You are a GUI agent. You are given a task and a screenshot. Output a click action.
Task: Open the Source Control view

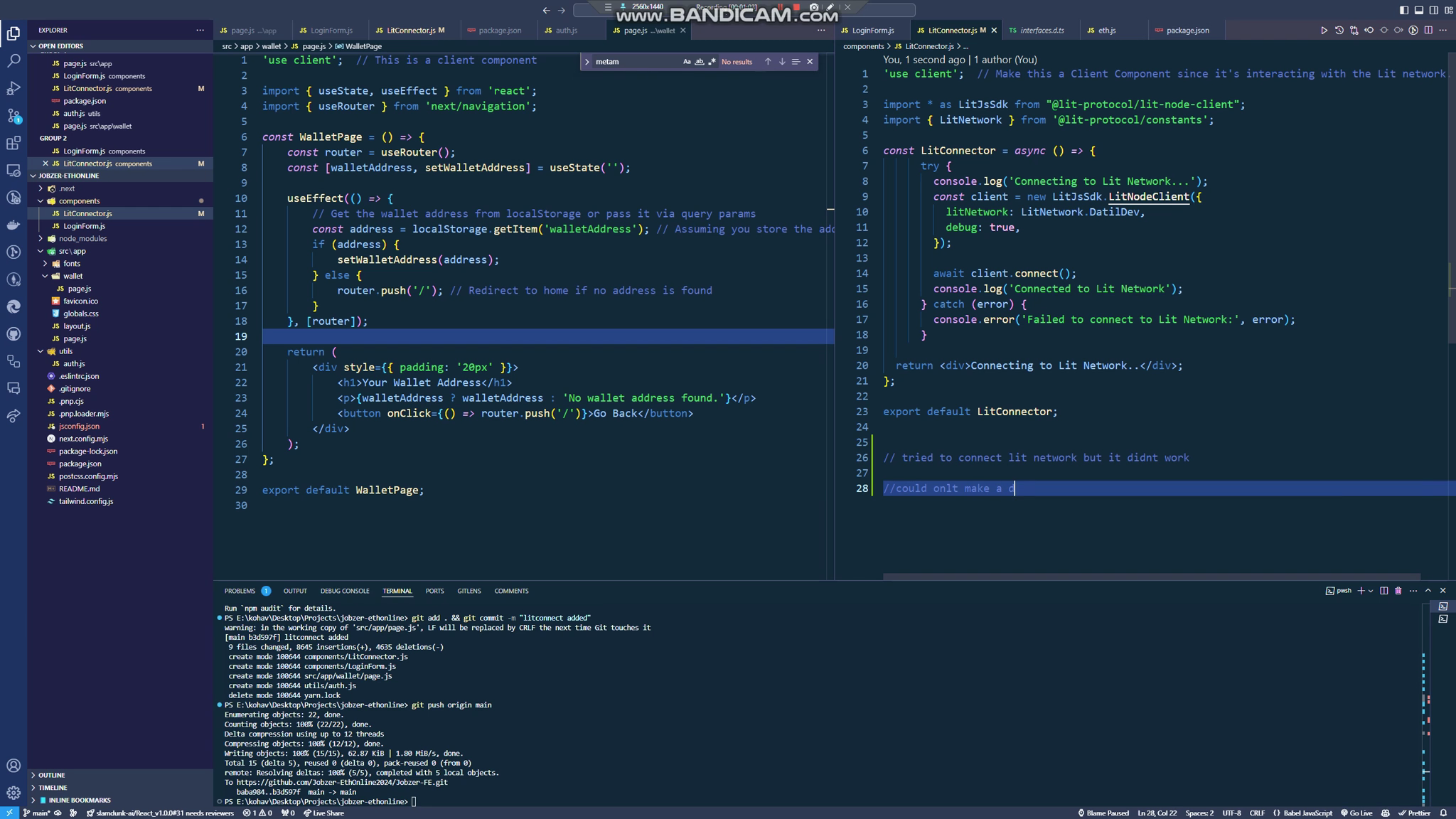[x=14, y=116]
